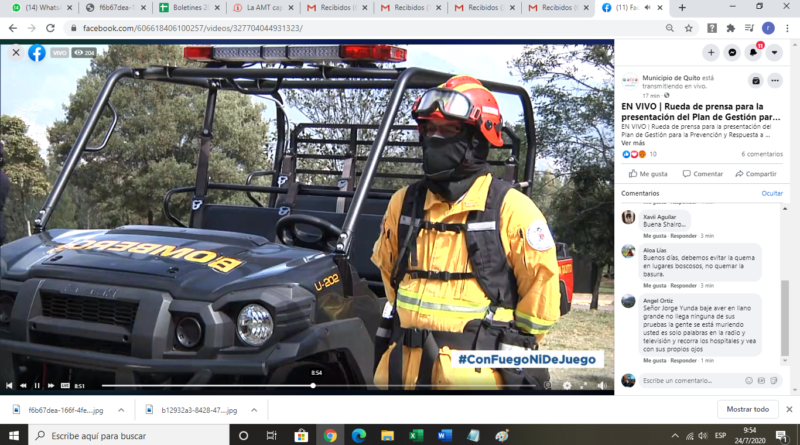800x445 pixels.
Task: Reply to Xavii Aguilar's comment
Action: [683, 236]
